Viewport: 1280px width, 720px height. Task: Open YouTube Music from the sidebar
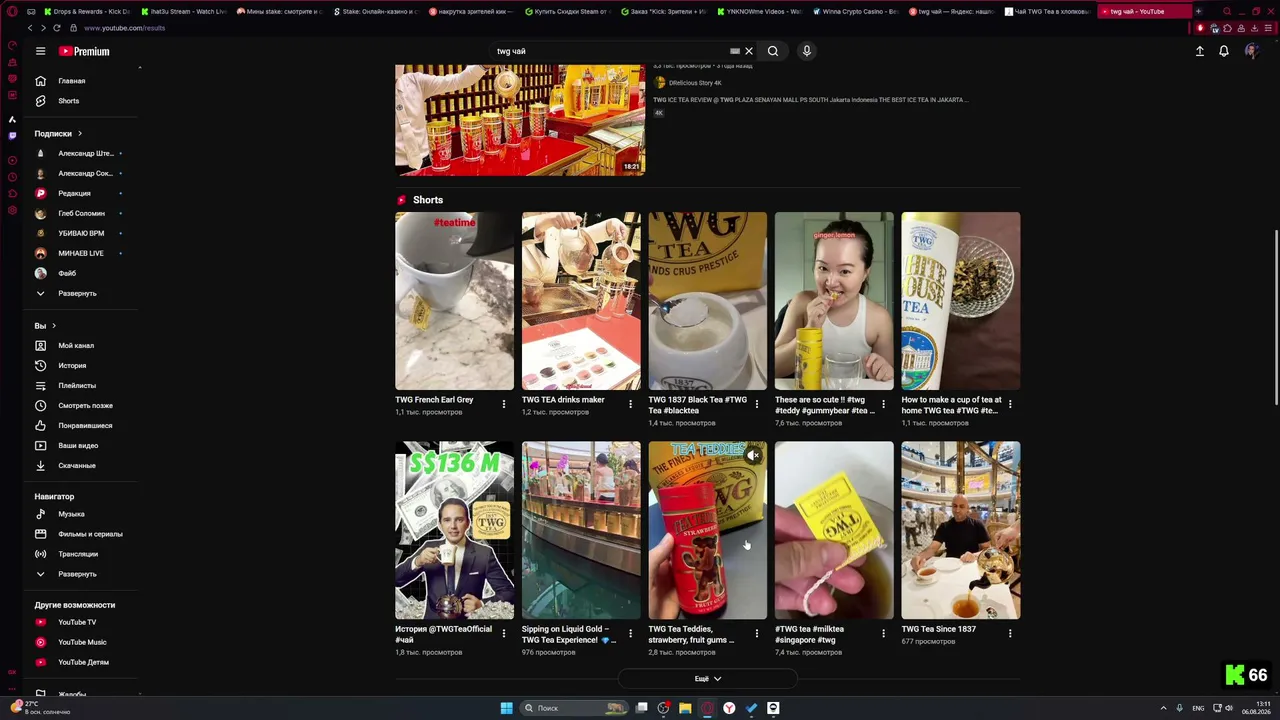click(x=82, y=642)
